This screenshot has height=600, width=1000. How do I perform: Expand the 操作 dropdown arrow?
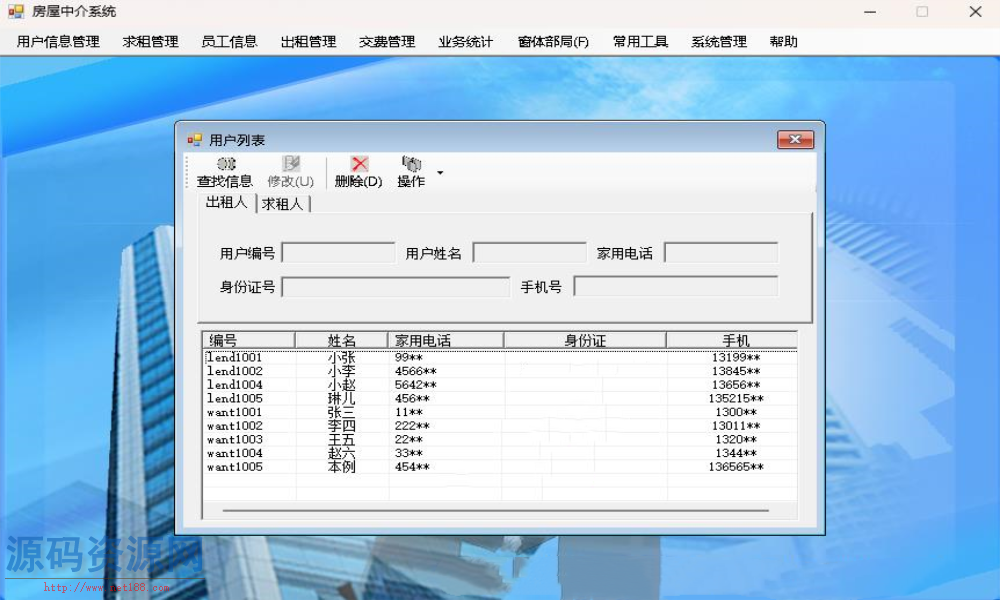coord(440,173)
